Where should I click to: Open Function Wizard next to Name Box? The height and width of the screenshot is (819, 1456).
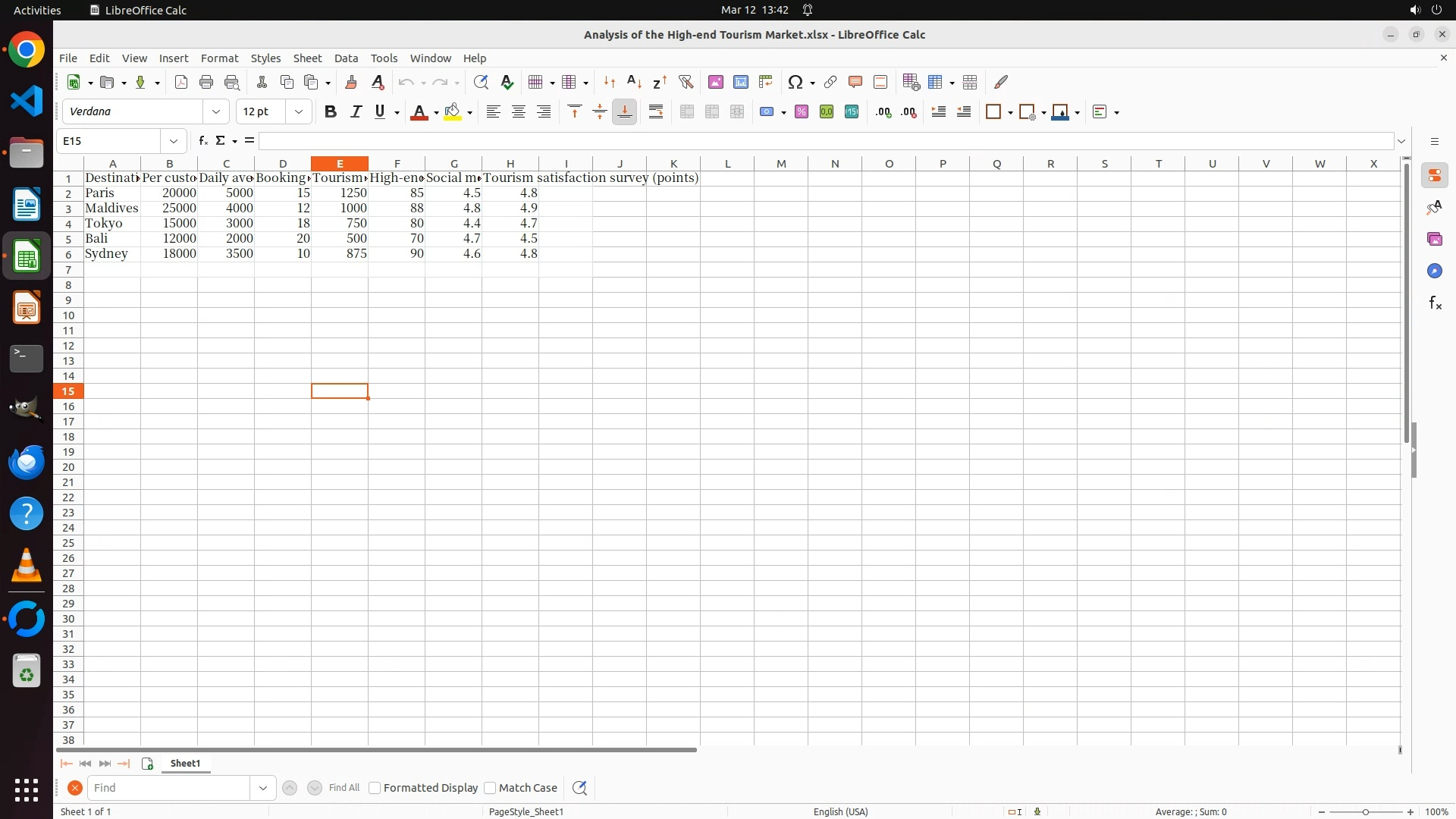[202, 141]
